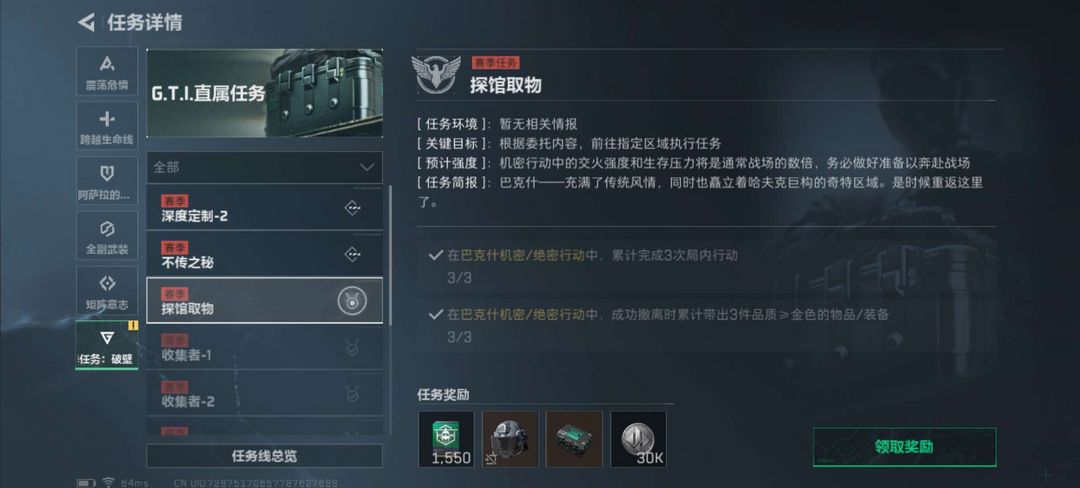
Task: Open the 任务线总览 overview button
Action: [264, 456]
